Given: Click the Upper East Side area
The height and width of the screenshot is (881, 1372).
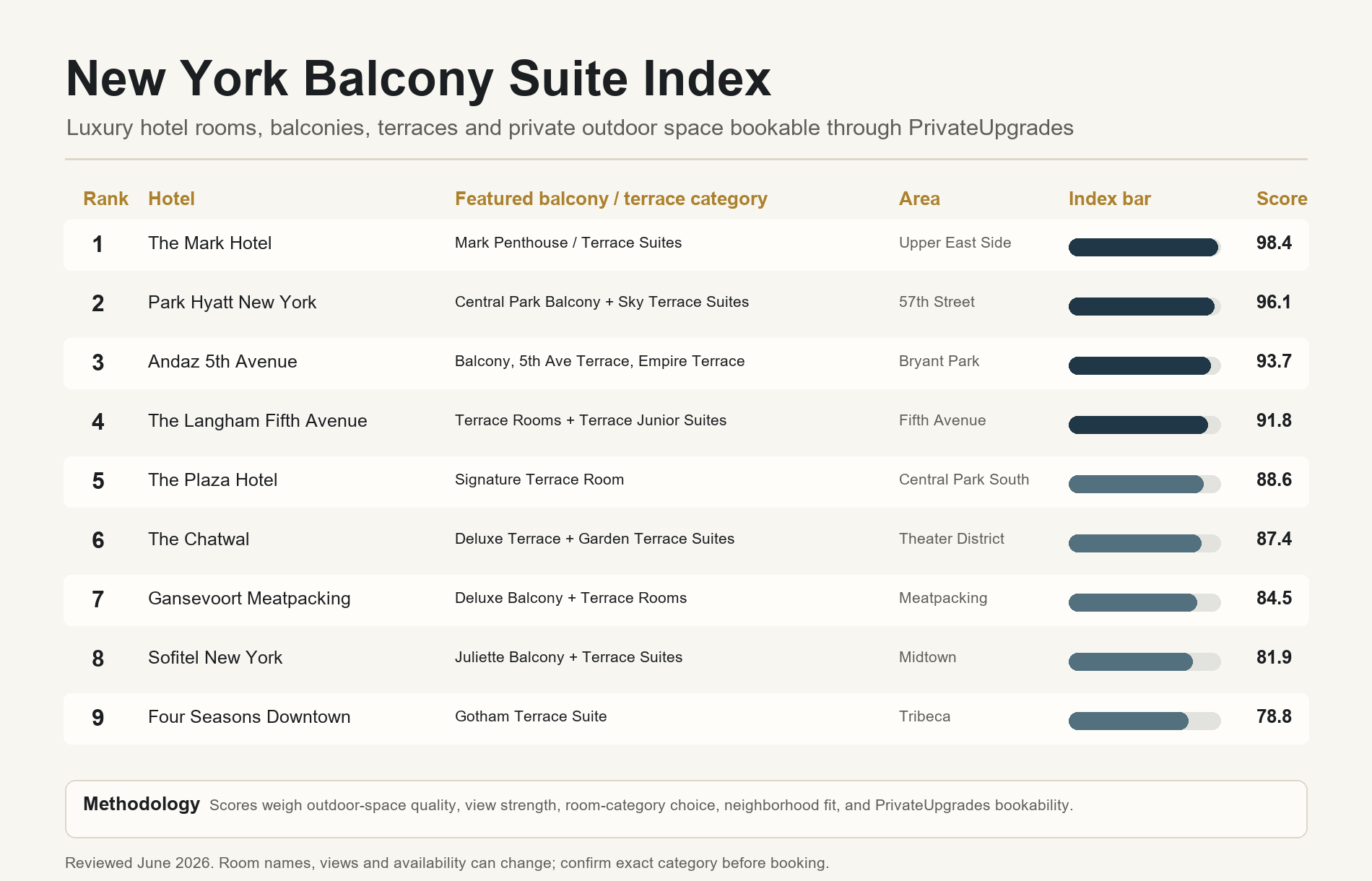Looking at the screenshot, I should click(955, 243).
